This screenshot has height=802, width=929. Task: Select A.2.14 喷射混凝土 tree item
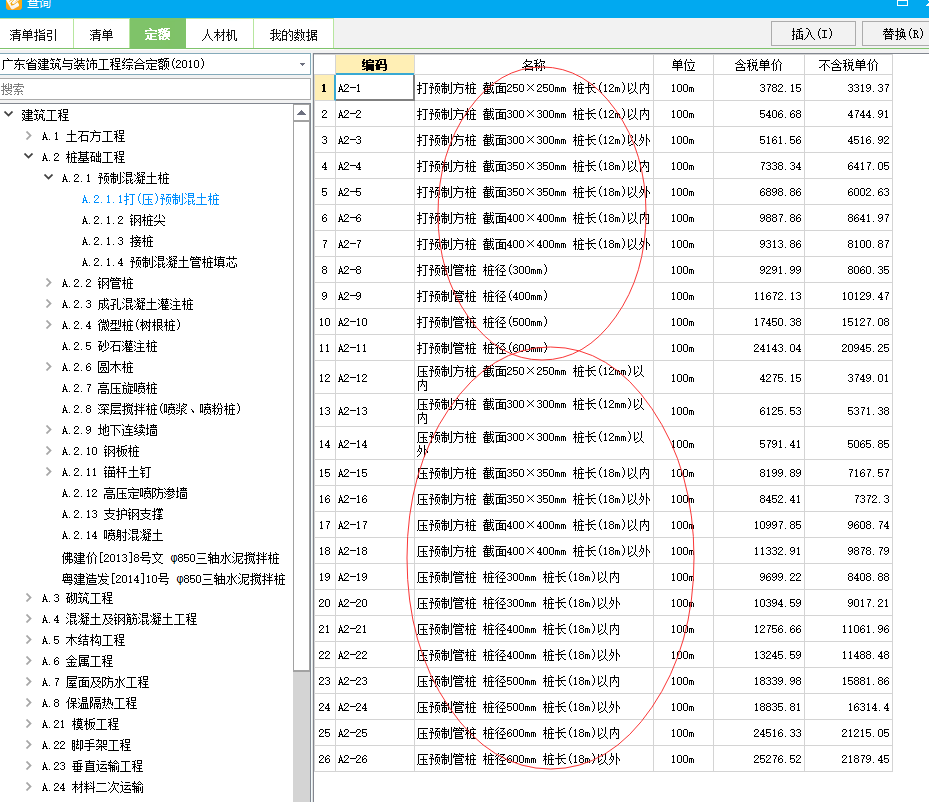point(113,535)
